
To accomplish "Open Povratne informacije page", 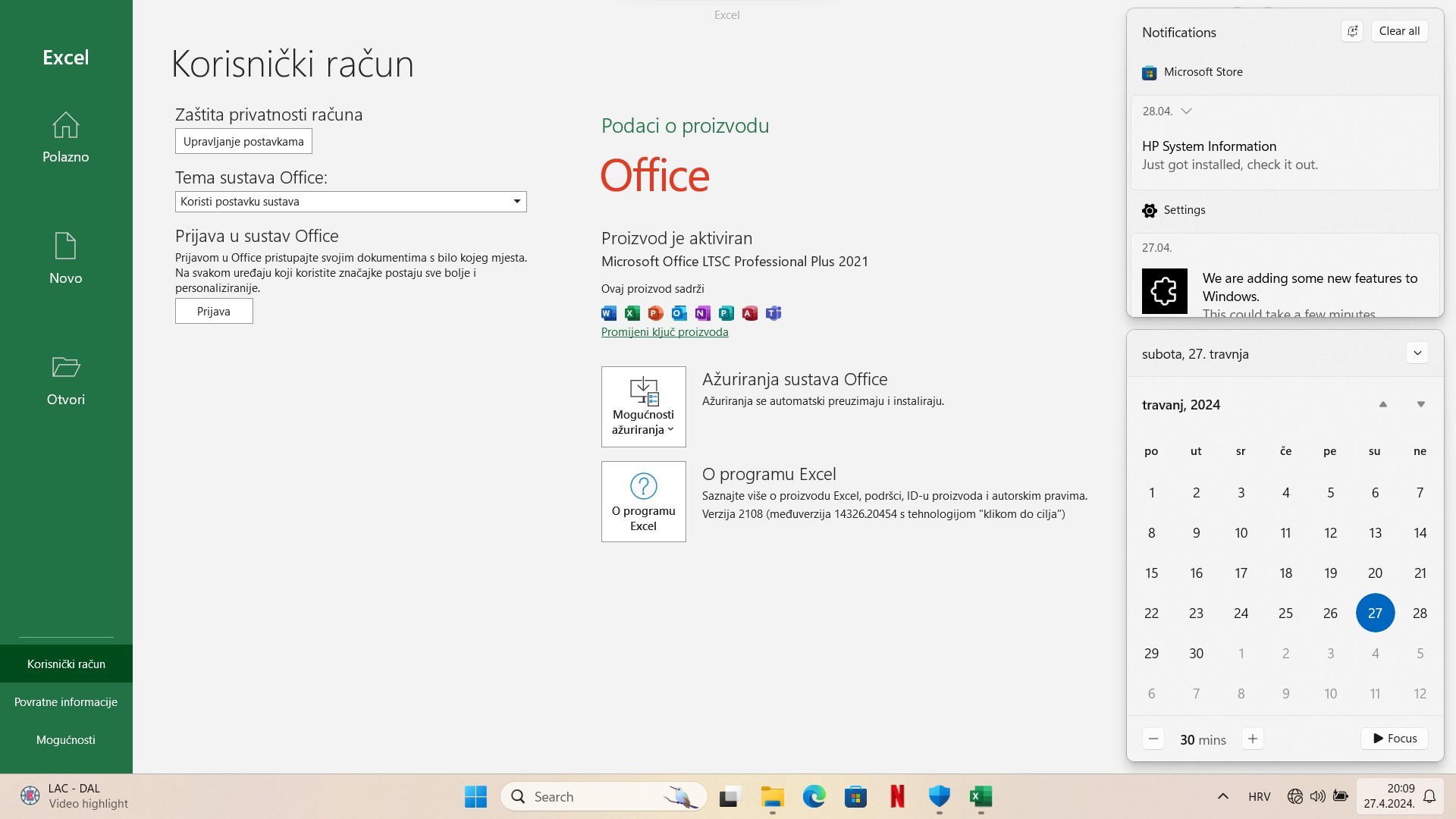I will pyautogui.click(x=66, y=701).
